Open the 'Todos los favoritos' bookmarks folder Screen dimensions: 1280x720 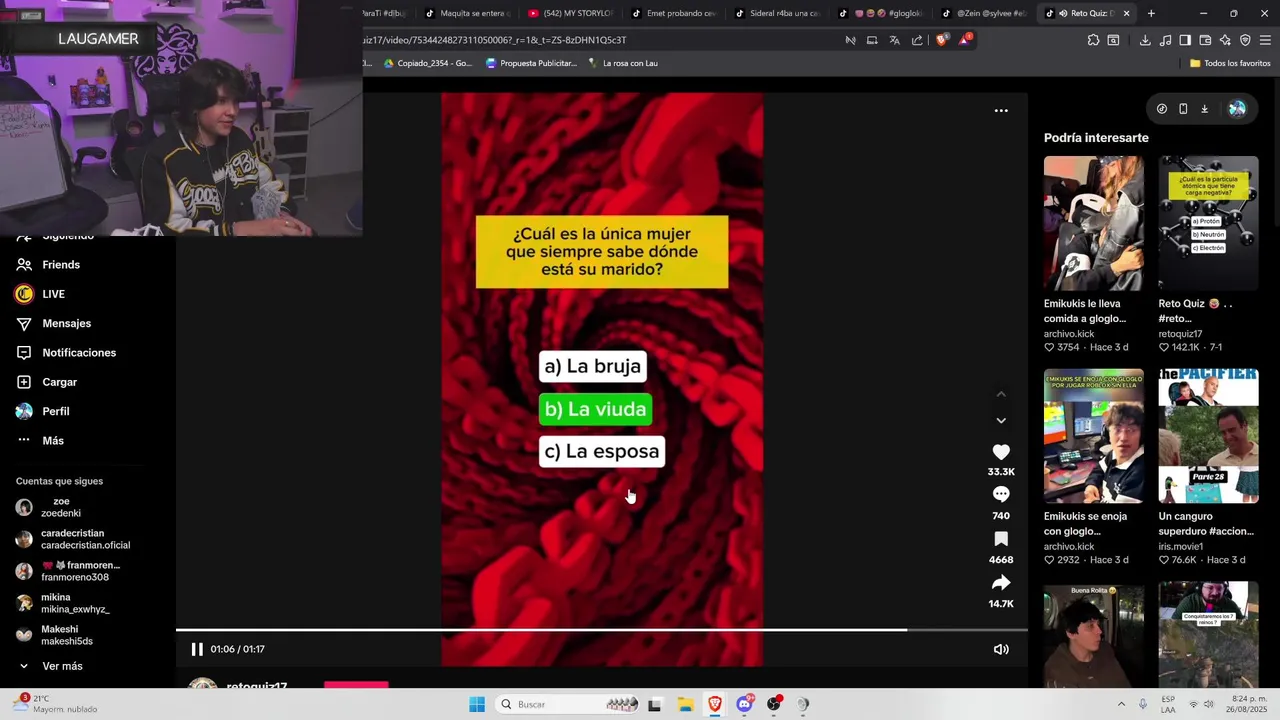click(1230, 63)
